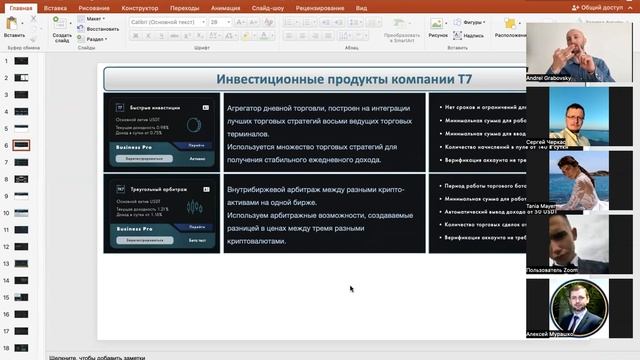Open the Вид tab
This screenshot has height=360, width=640.
tap(361, 8)
